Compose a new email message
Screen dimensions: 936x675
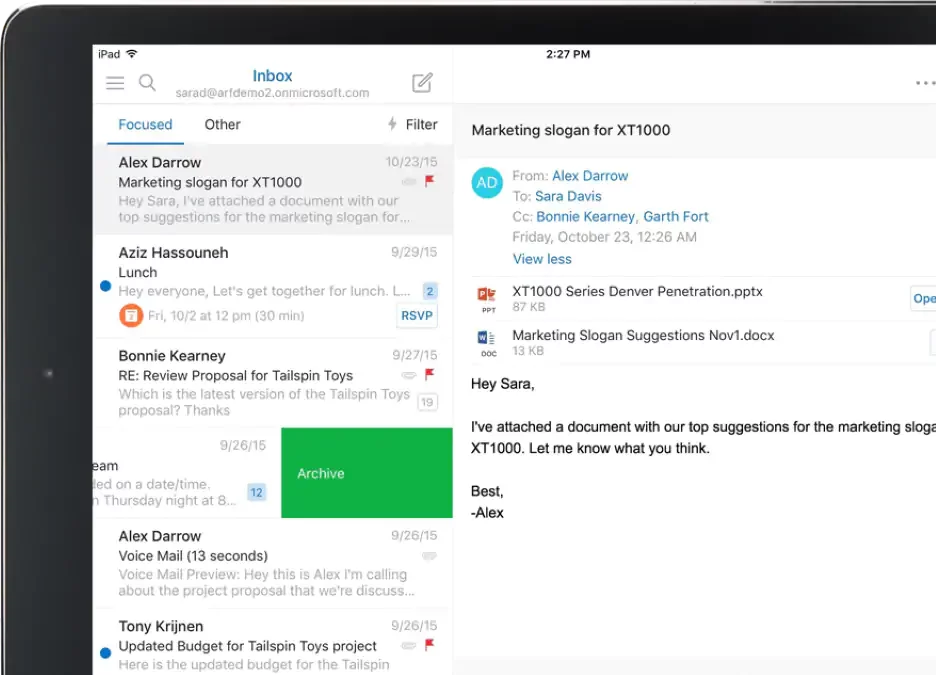pyautogui.click(x=422, y=83)
